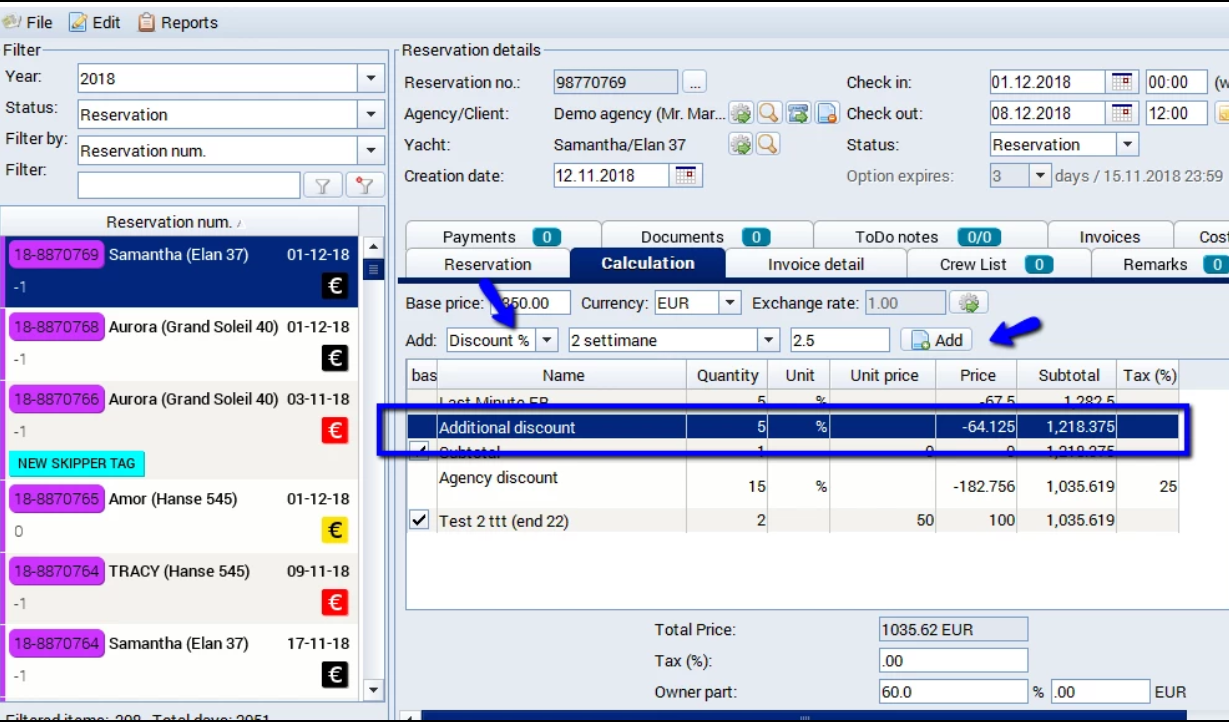Open the 2 settimane dropdown

(x=768, y=340)
